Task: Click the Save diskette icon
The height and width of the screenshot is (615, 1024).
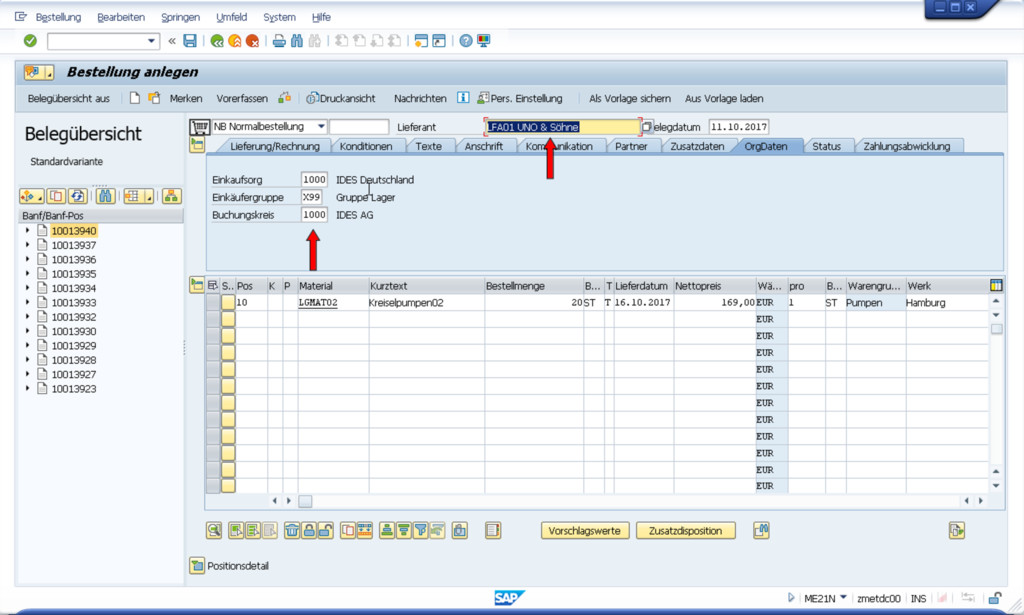Action: tap(189, 41)
